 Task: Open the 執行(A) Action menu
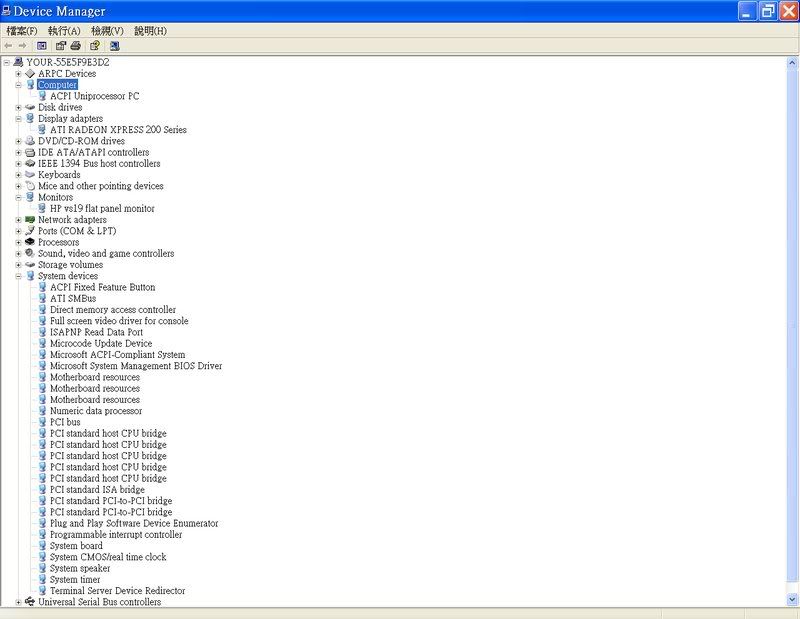[64, 31]
